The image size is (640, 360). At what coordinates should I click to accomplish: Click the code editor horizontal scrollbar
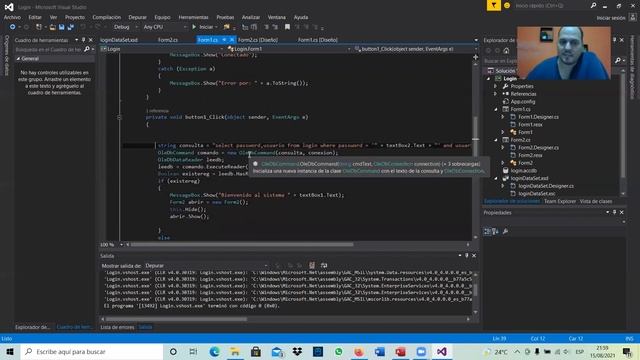[242, 244]
